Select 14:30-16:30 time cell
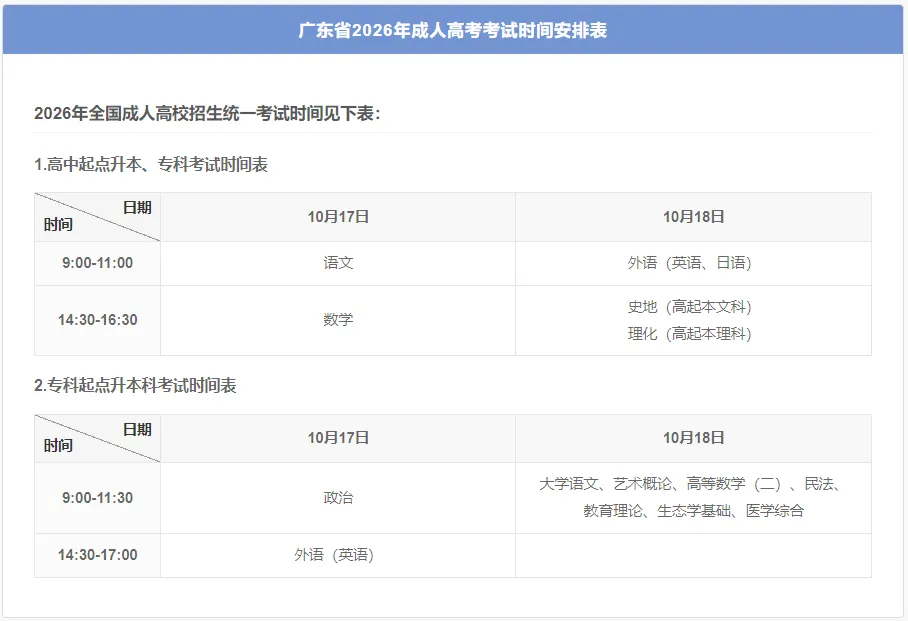This screenshot has width=908, height=621. [97, 320]
